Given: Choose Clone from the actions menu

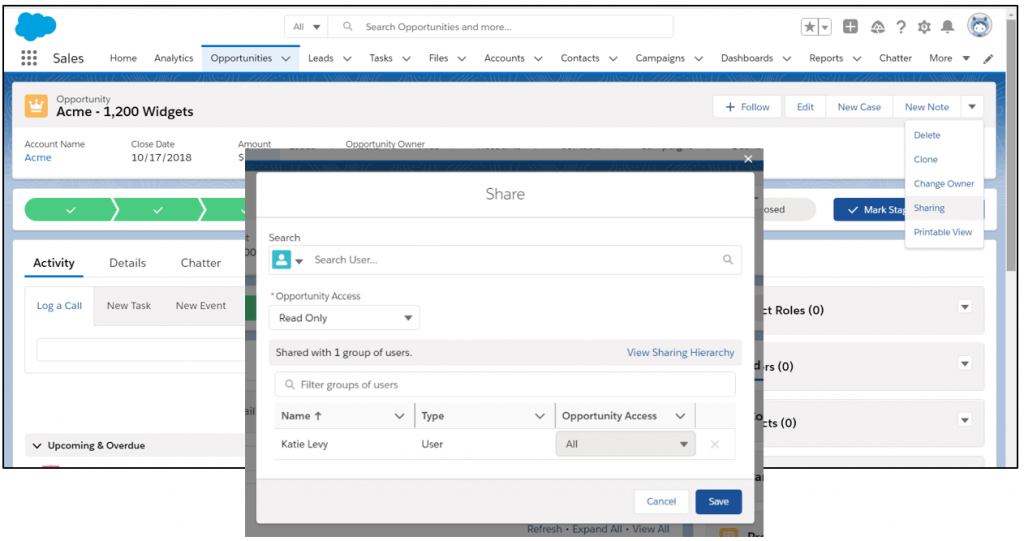Looking at the screenshot, I should tap(925, 159).
